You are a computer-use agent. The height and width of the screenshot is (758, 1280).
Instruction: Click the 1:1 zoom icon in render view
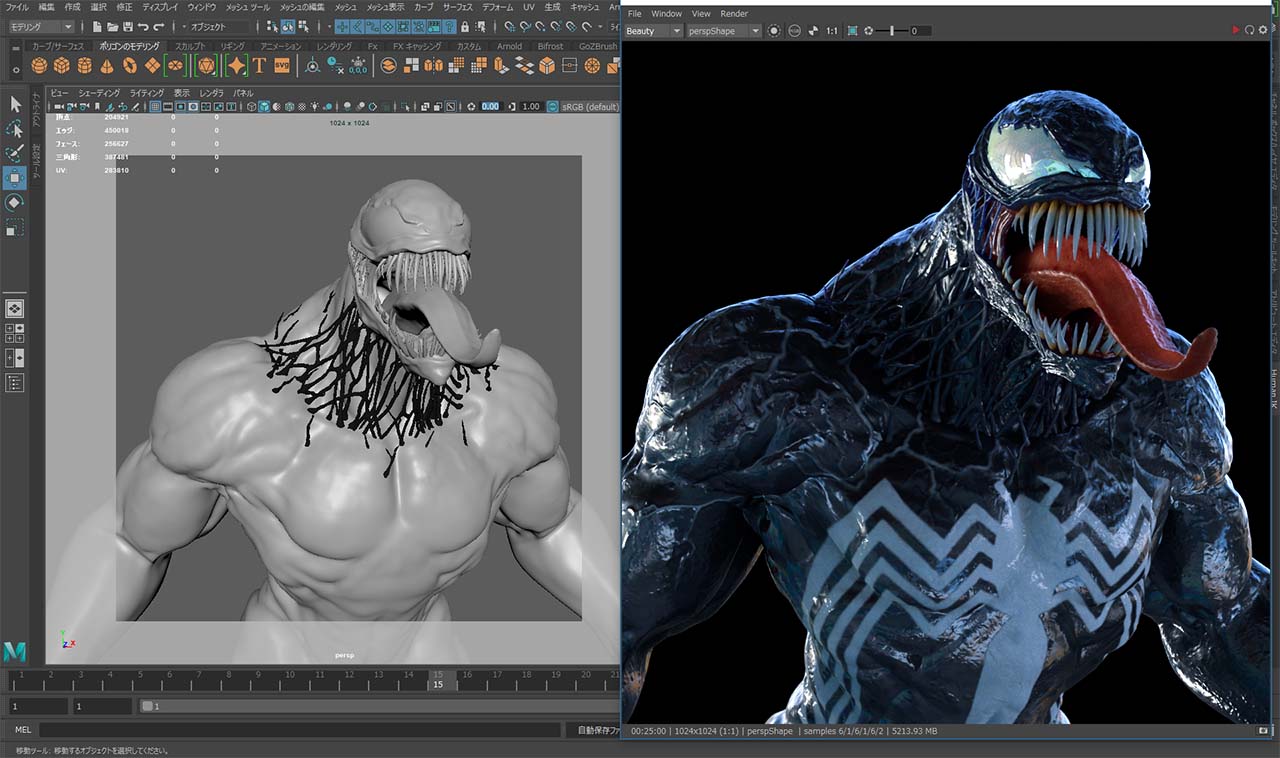click(832, 31)
